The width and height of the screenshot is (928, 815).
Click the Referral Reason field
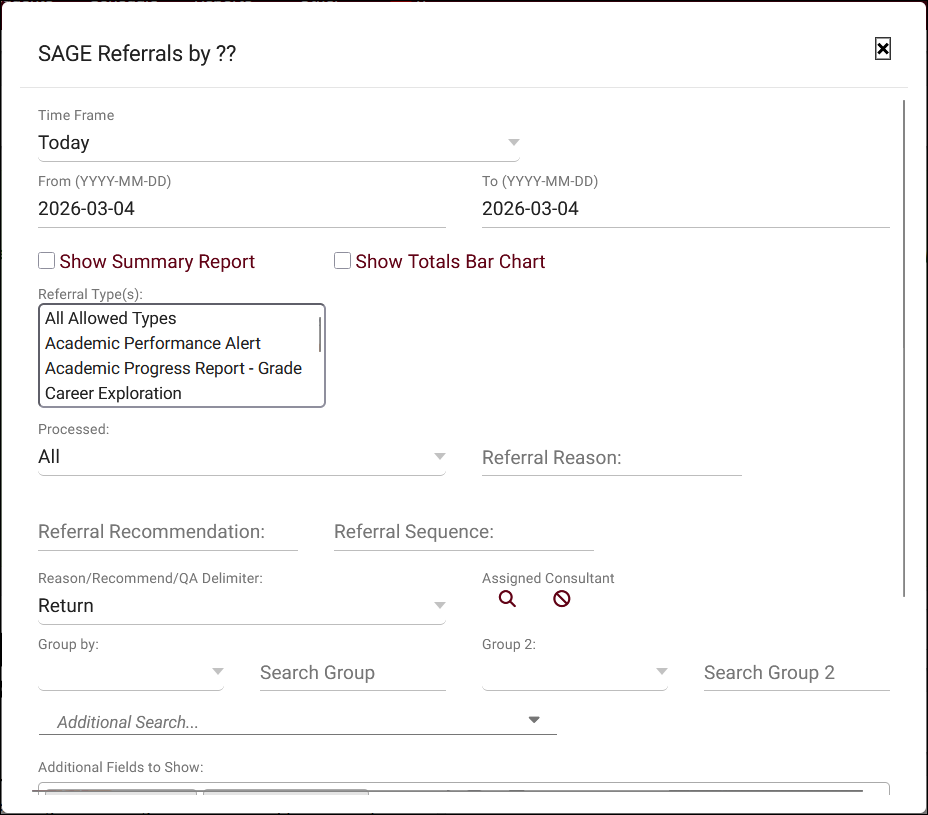click(x=611, y=458)
